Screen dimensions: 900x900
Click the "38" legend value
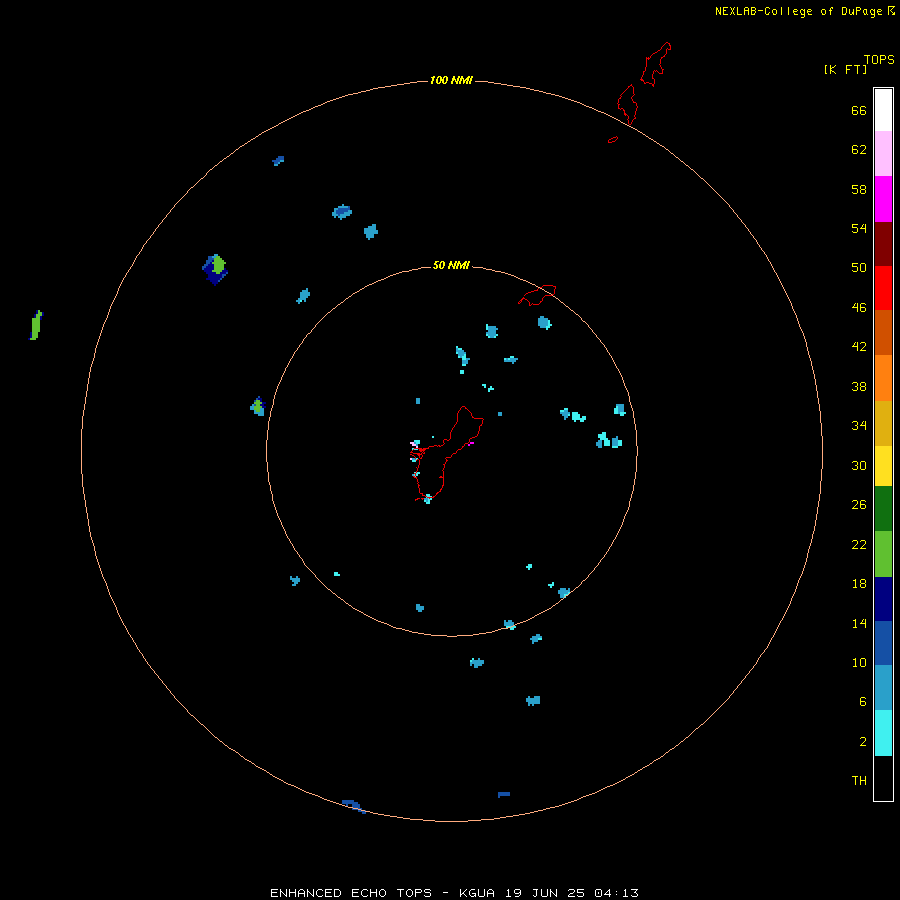click(859, 386)
